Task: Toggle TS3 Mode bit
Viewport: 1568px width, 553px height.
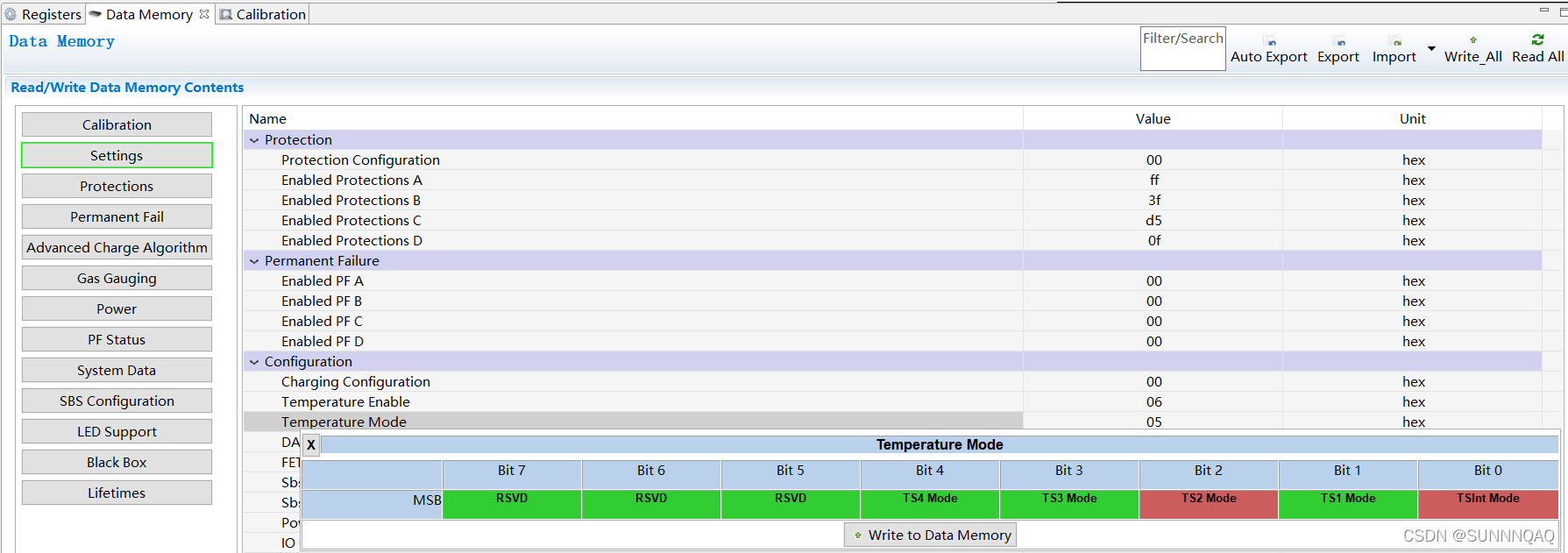Action: 1069,504
